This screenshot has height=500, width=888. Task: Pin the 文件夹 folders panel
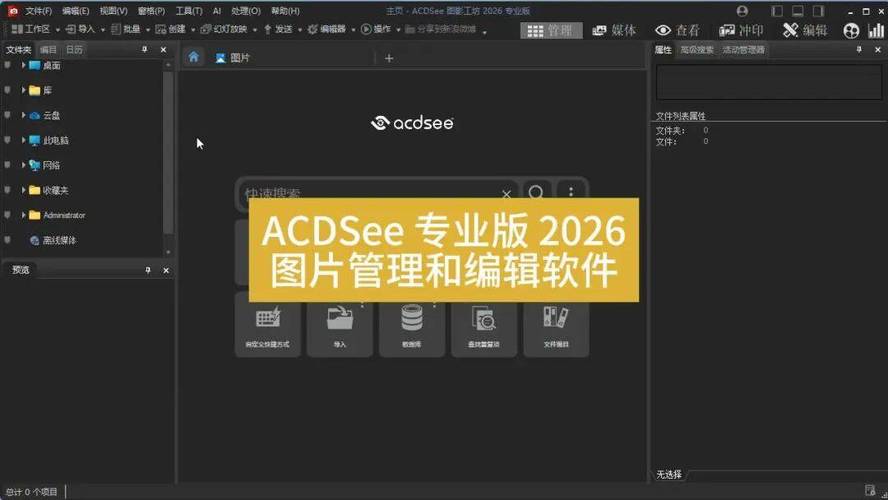(144, 50)
